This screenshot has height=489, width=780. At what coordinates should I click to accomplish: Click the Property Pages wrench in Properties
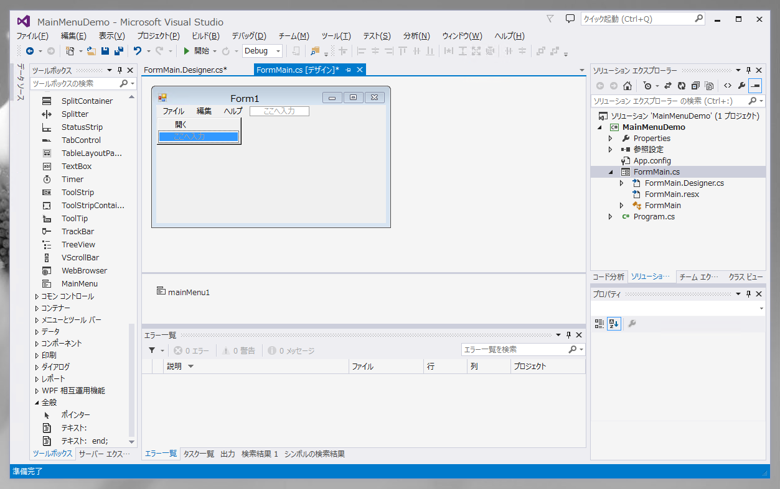632,323
